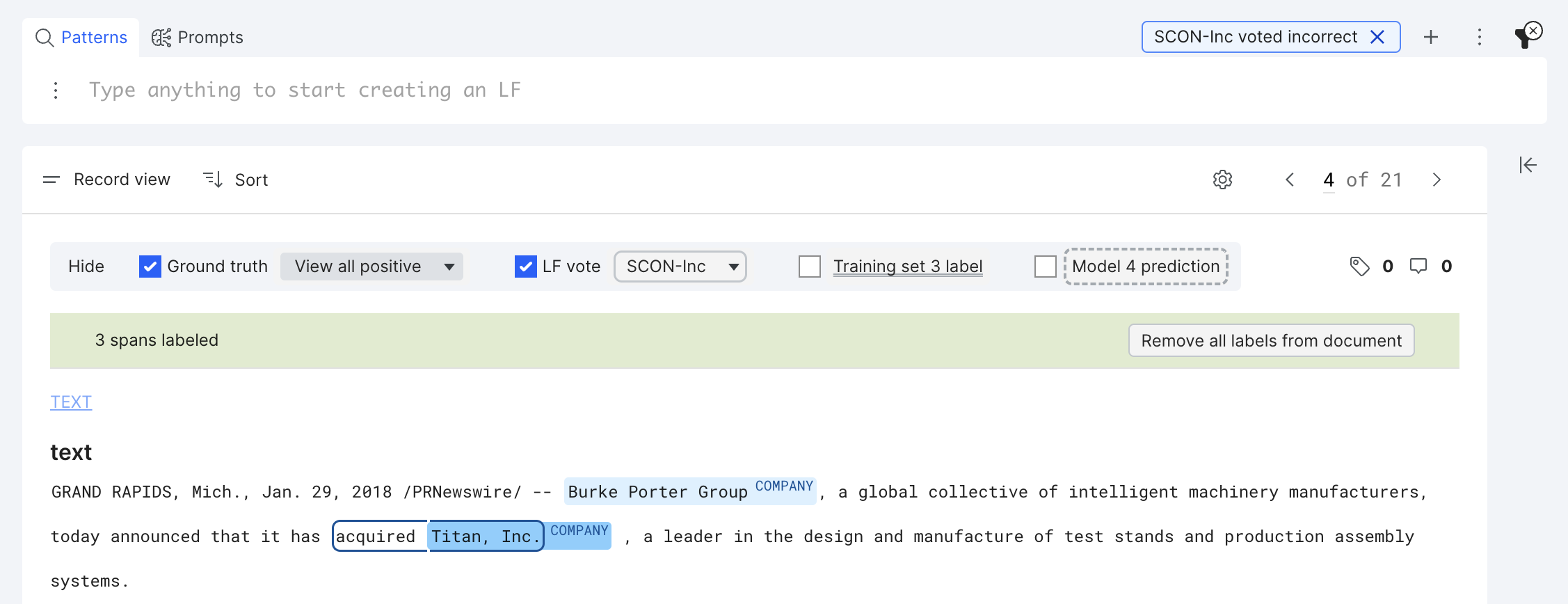Viewport: 1568px width, 604px height.
Task: Open display settings gear
Action: pos(1222,180)
